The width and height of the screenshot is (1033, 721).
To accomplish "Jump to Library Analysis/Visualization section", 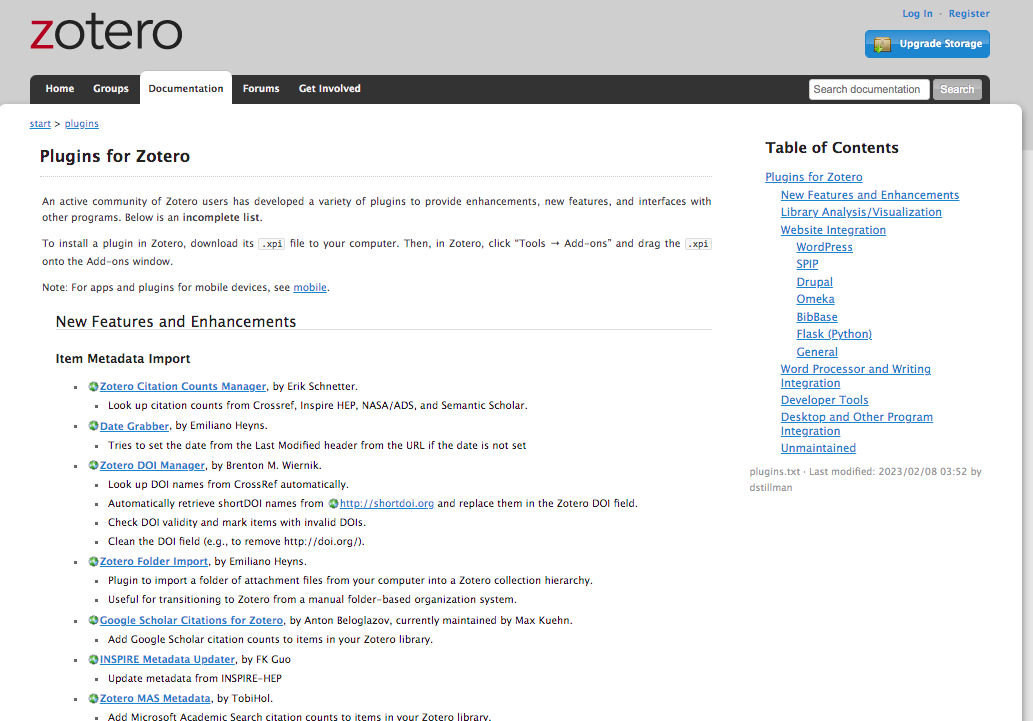I will 861,212.
